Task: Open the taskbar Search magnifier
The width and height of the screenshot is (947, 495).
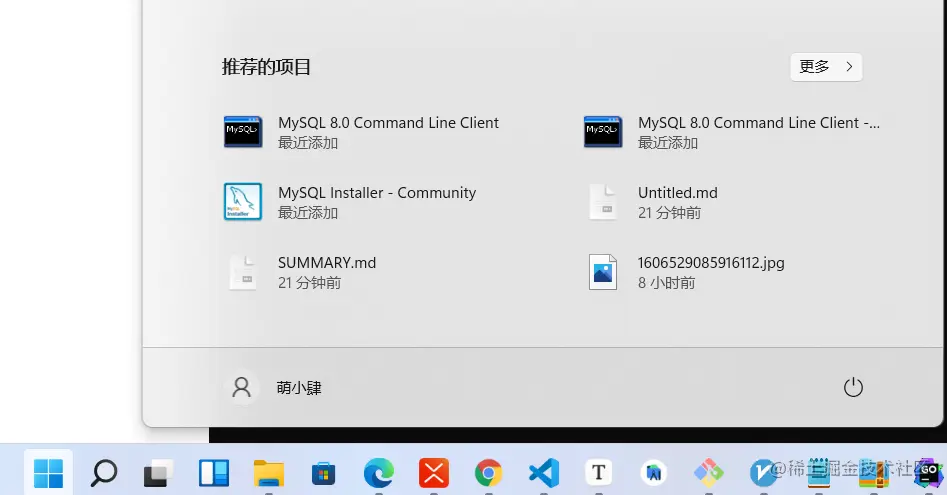Action: coord(103,473)
